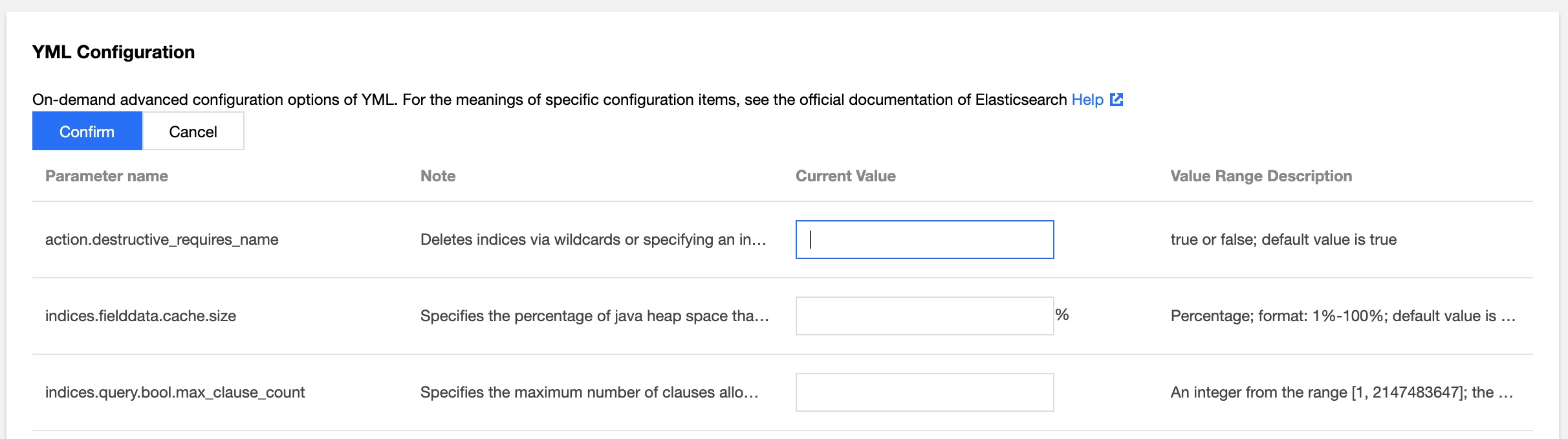Select the indices.fielddata.cache.size parameter name

(140, 316)
